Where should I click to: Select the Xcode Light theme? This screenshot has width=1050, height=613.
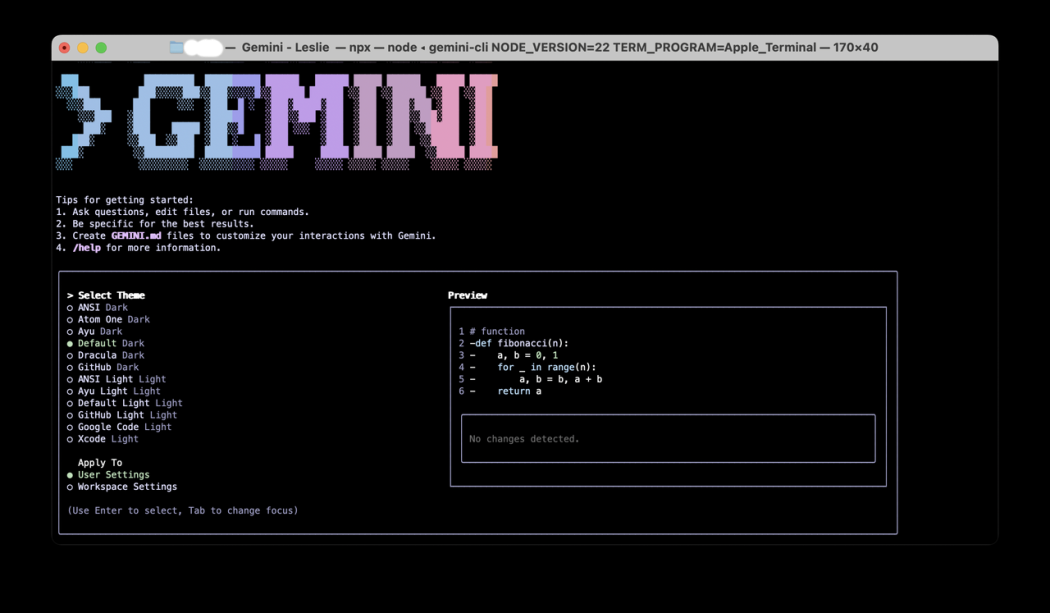(x=107, y=439)
